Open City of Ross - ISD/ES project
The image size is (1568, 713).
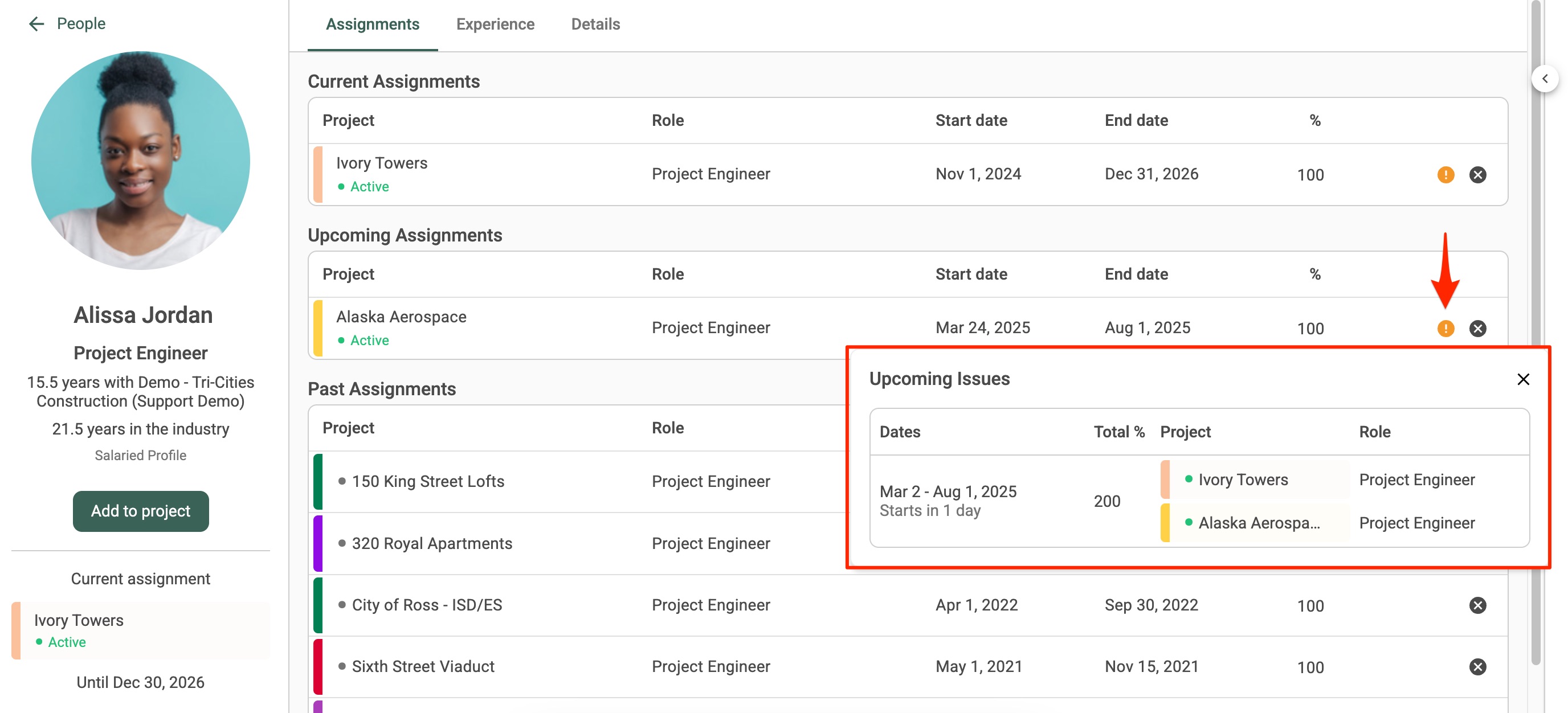(427, 605)
